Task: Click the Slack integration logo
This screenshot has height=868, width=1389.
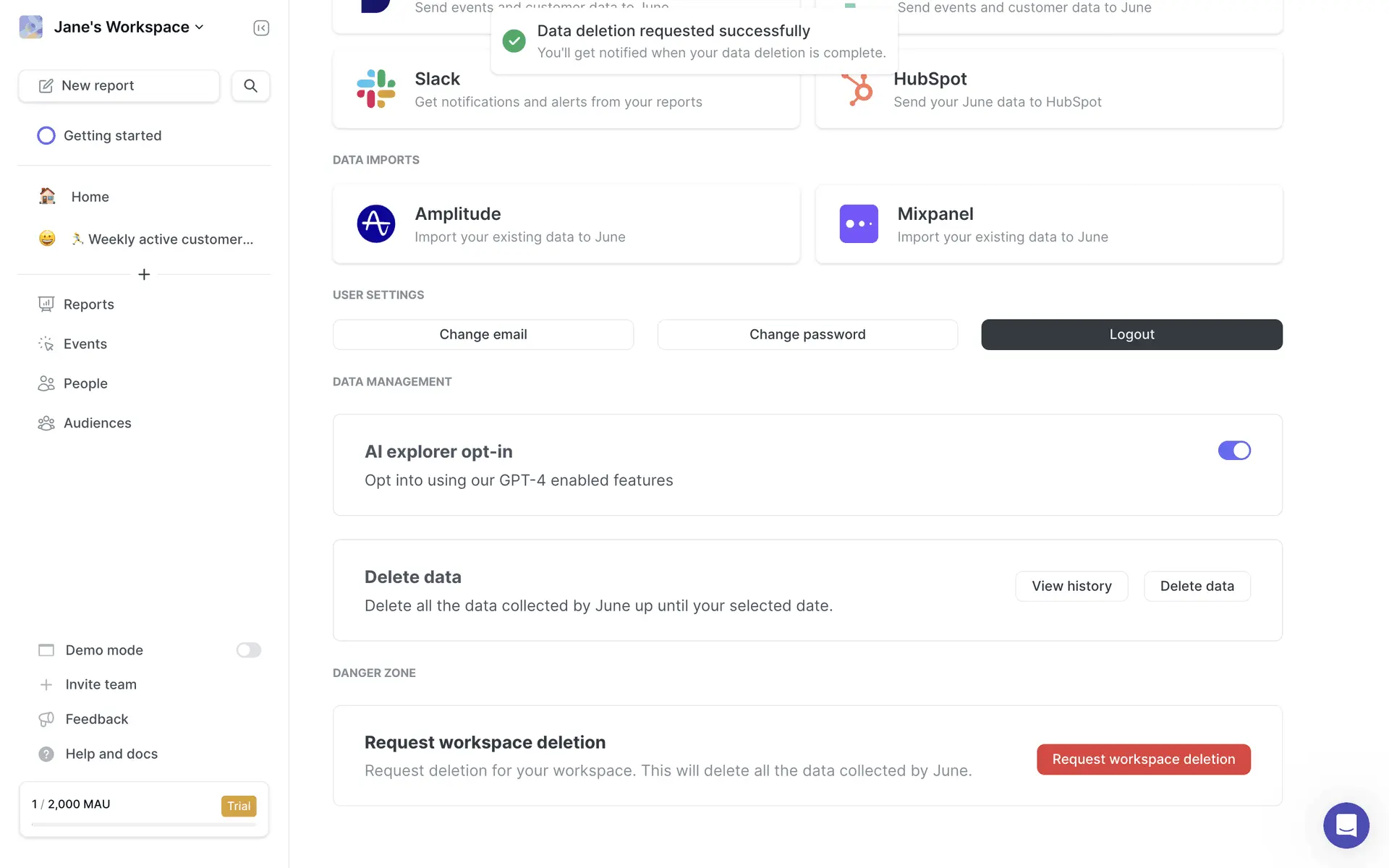Action: click(375, 89)
